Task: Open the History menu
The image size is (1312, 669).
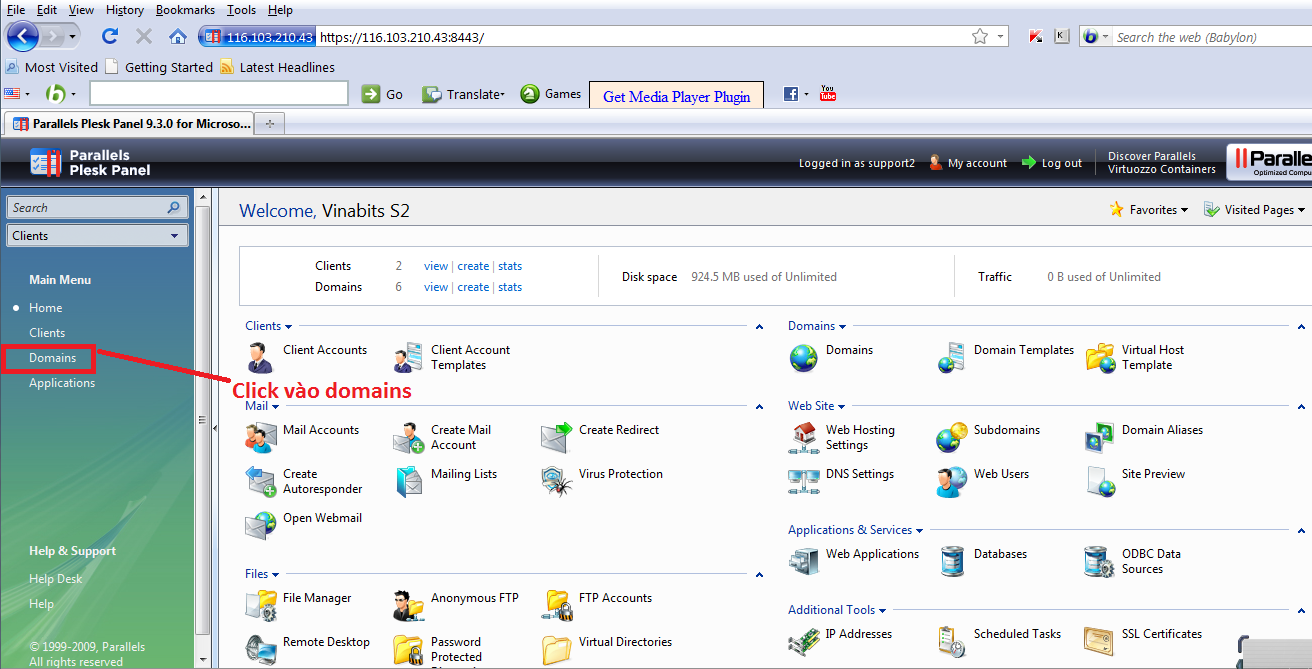Action: coord(125,10)
